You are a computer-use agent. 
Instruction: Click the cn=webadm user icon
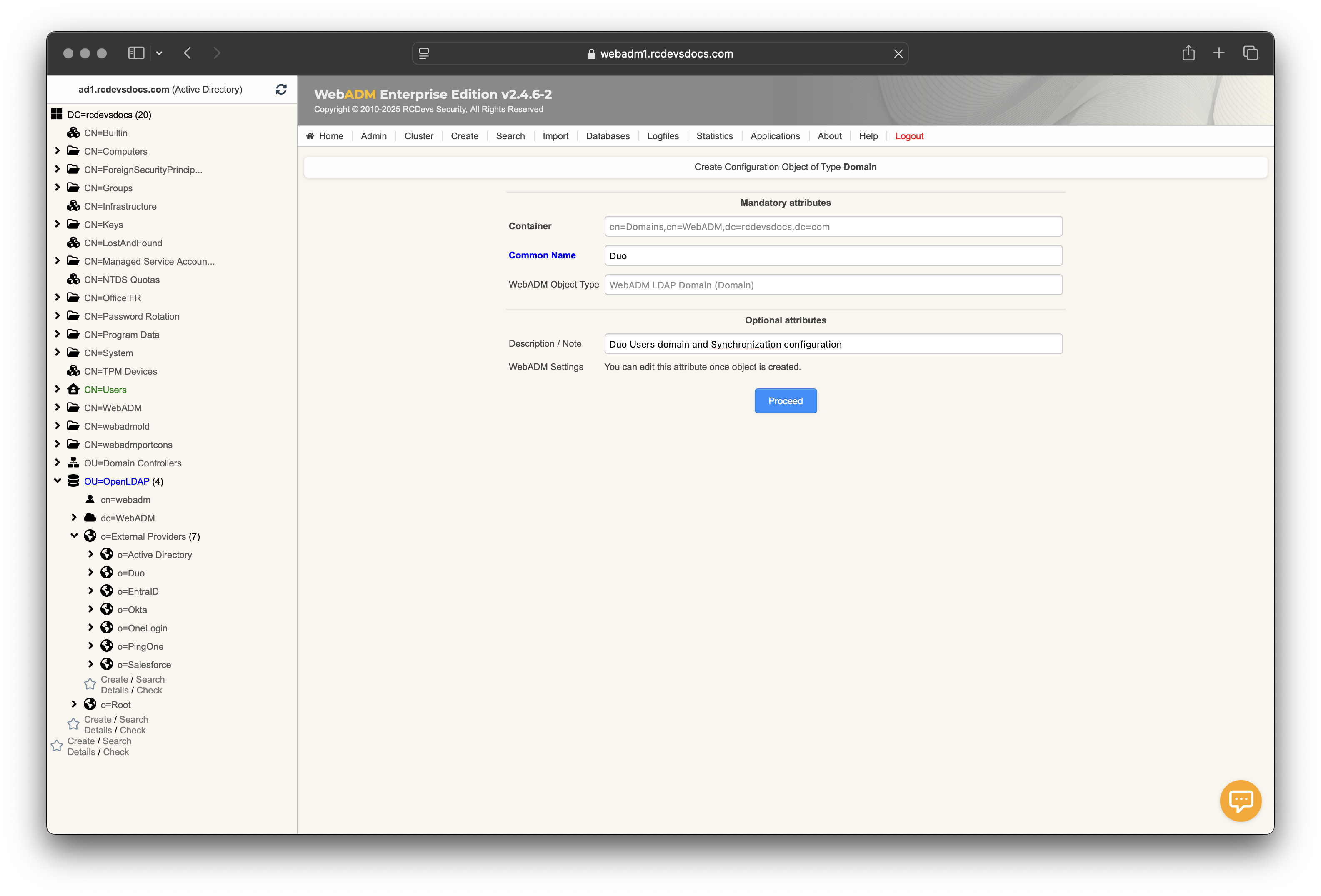90,499
